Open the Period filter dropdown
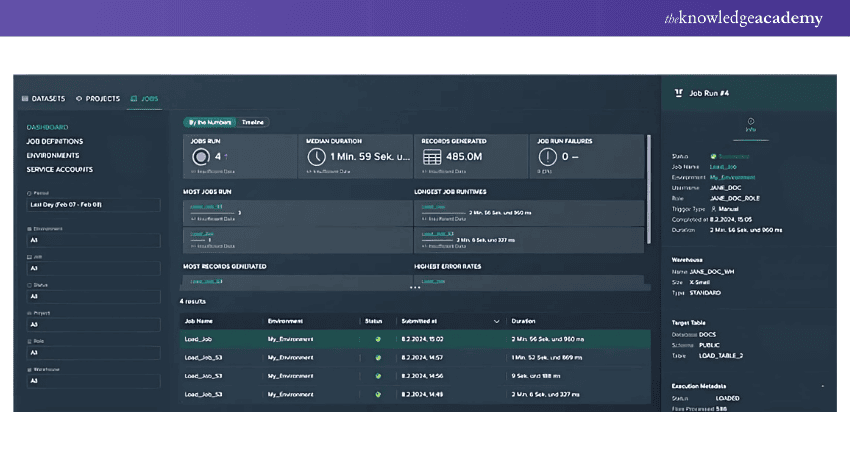The width and height of the screenshot is (850, 450). (x=93, y=205)
